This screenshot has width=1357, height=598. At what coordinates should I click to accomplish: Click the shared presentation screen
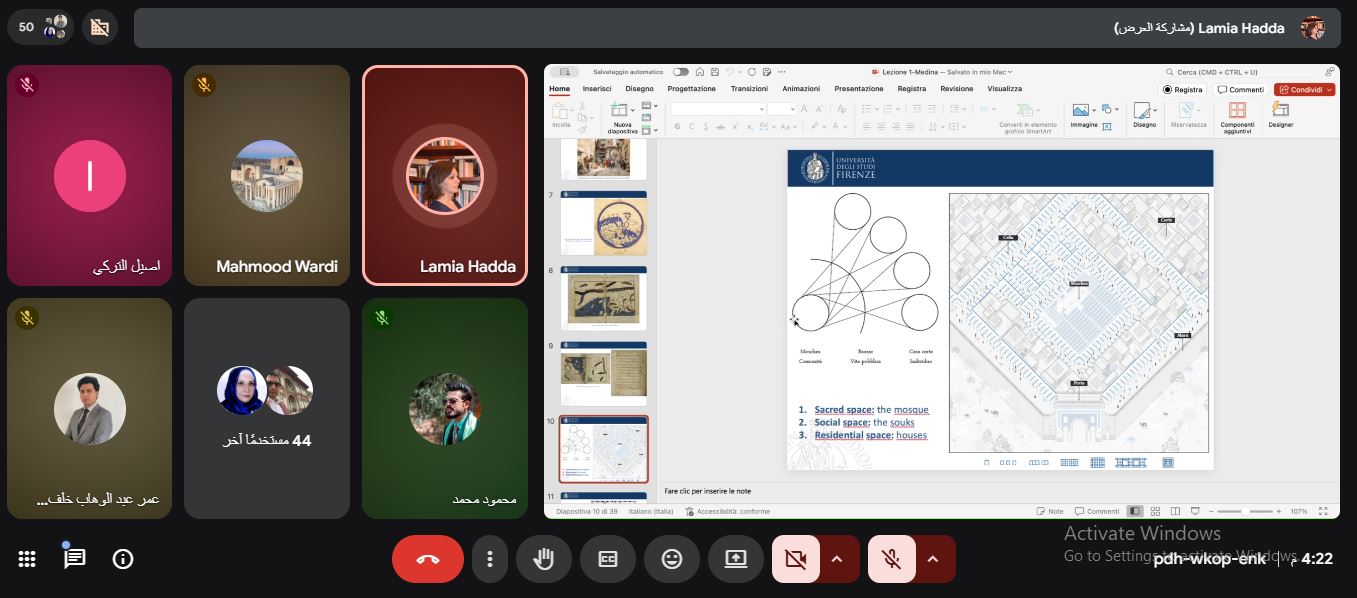(941, 291)
